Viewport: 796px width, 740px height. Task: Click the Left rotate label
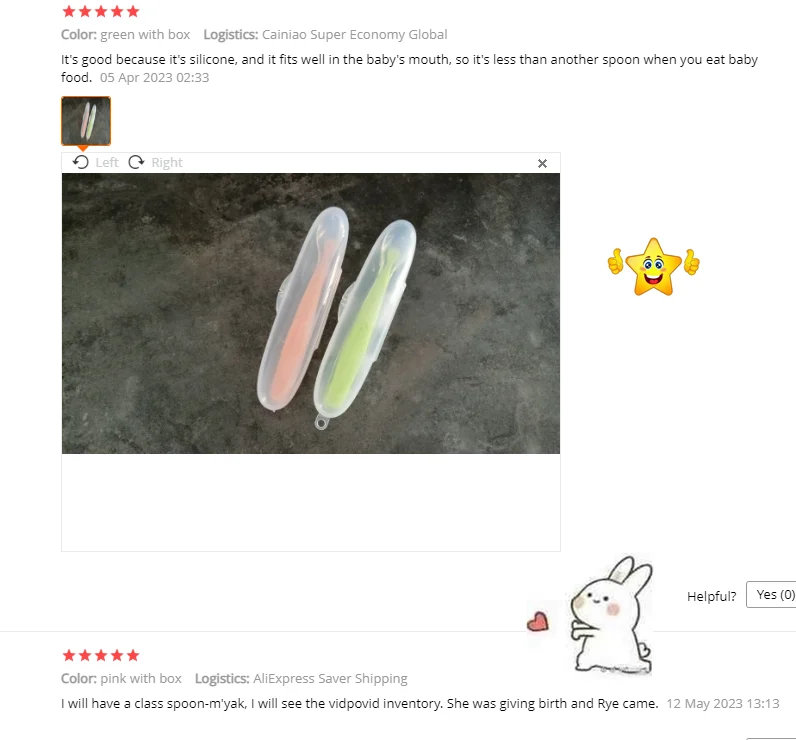[107, 162]
